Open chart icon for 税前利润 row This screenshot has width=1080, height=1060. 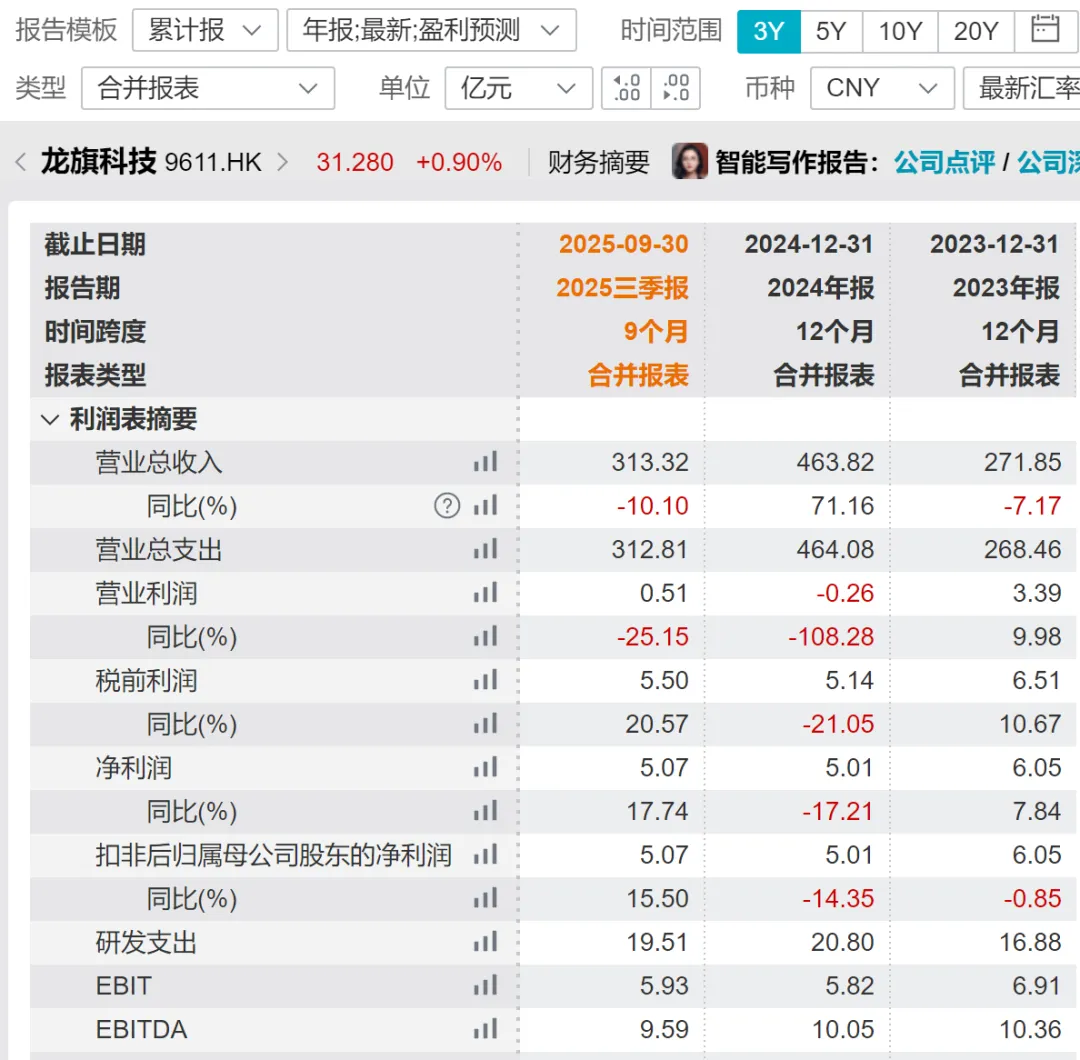point(486,680)
